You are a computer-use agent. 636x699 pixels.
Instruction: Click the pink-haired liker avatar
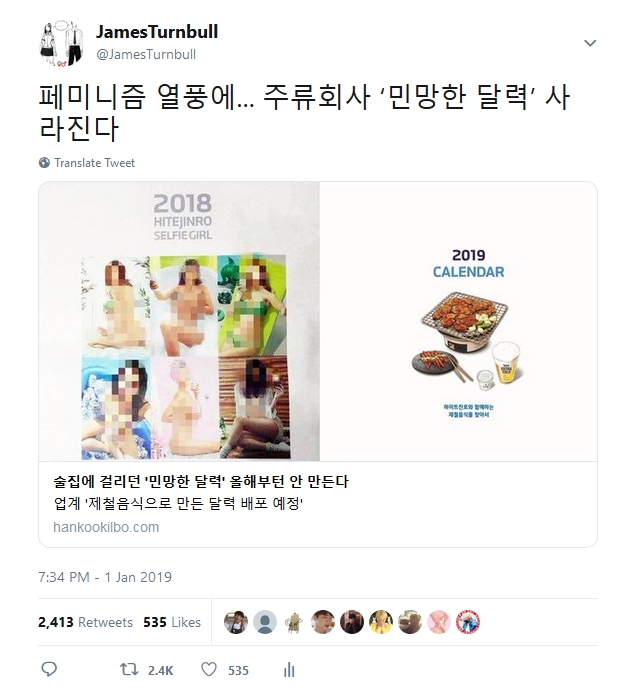[439, 622]
